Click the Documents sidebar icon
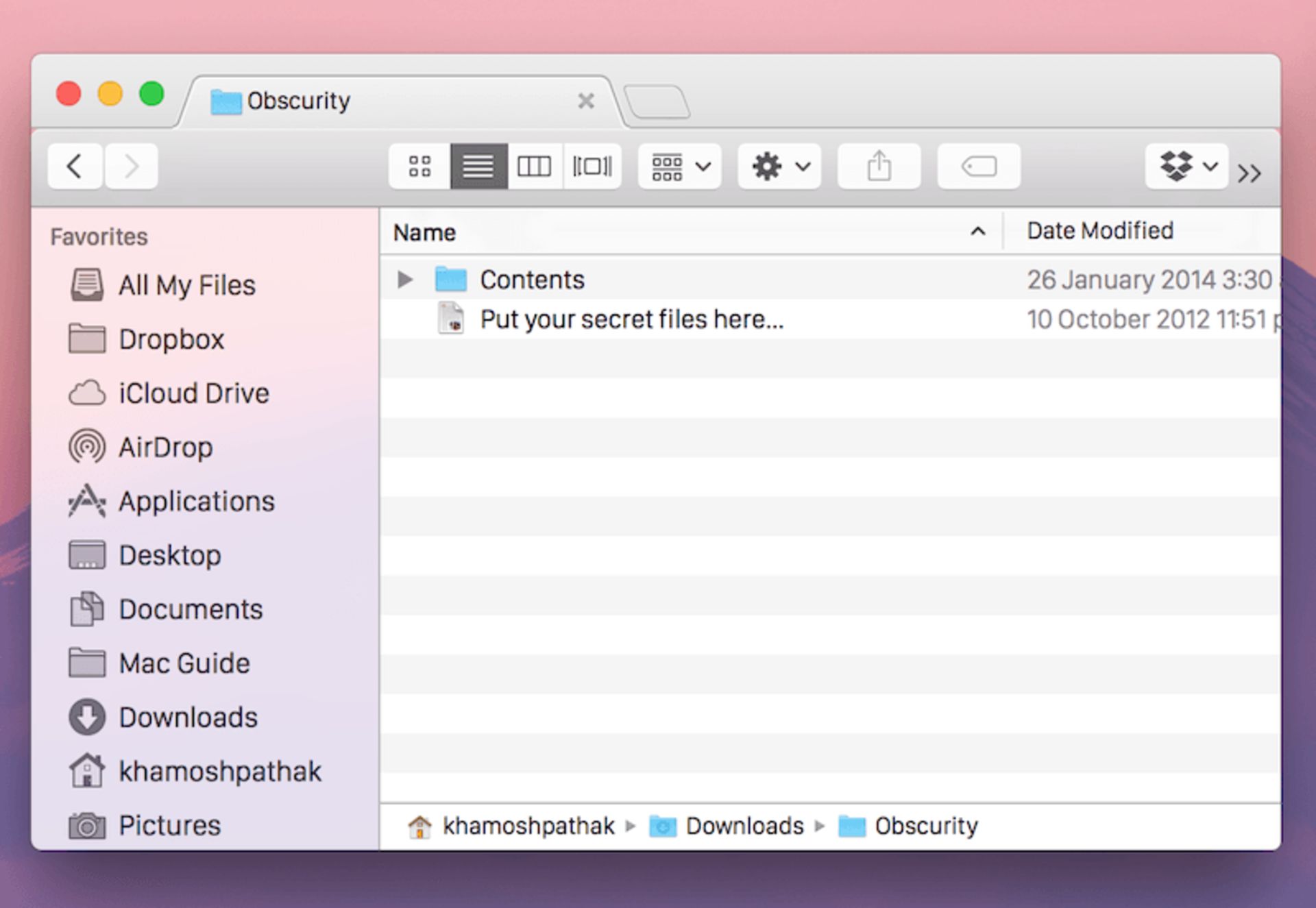1316x908 pixels. tap(87, 609)
